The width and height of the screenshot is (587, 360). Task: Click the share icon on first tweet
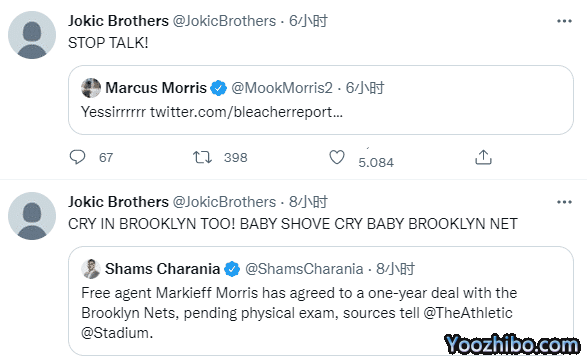click(483, 157)
